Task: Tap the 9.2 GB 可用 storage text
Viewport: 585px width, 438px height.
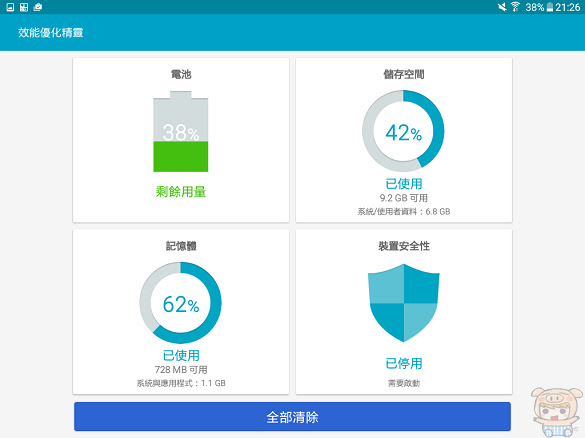Action: tap(404, 198)
